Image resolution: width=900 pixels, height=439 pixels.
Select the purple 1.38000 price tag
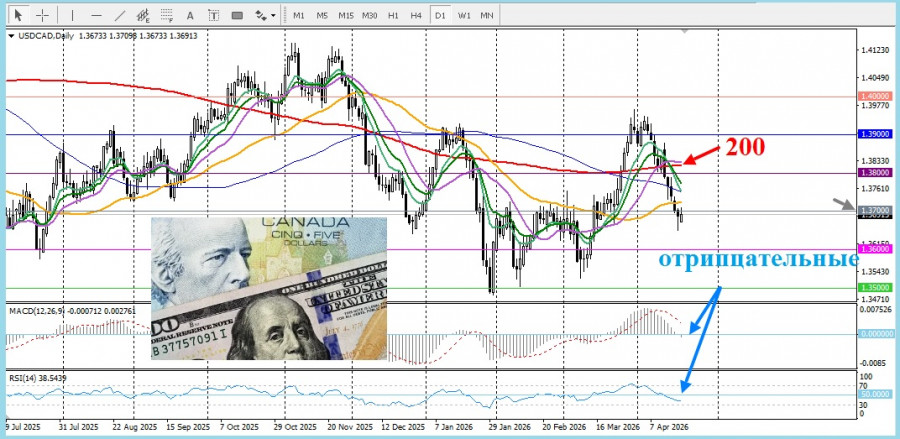coord(875,172)
